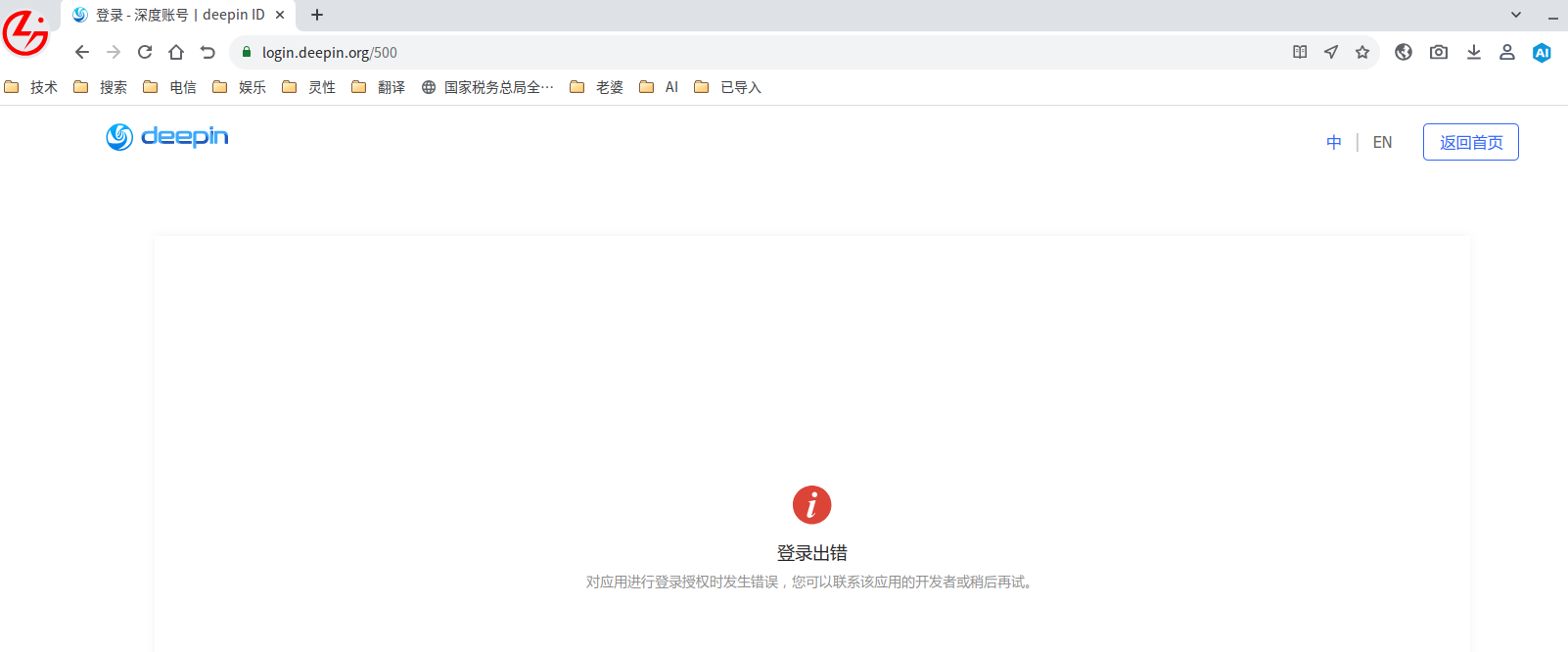Bookmark this page with the star icon

point(1362,52)
